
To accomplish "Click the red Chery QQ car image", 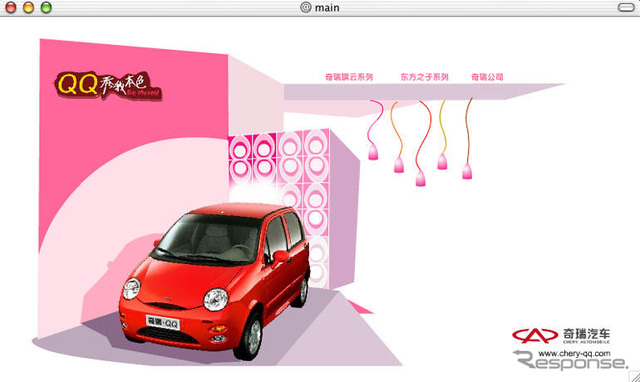I will 215,282.
